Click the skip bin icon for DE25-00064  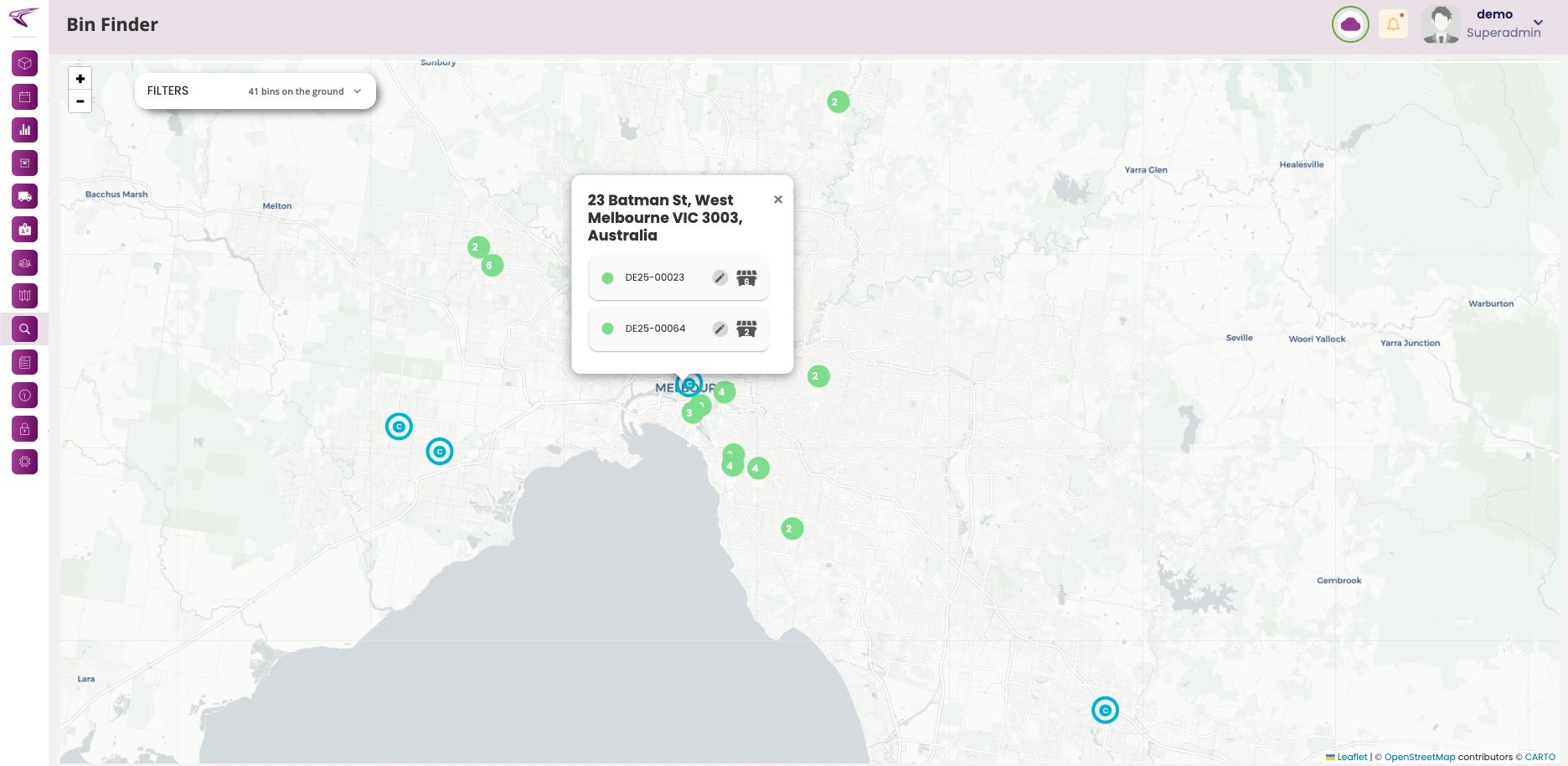pos(746,329)
